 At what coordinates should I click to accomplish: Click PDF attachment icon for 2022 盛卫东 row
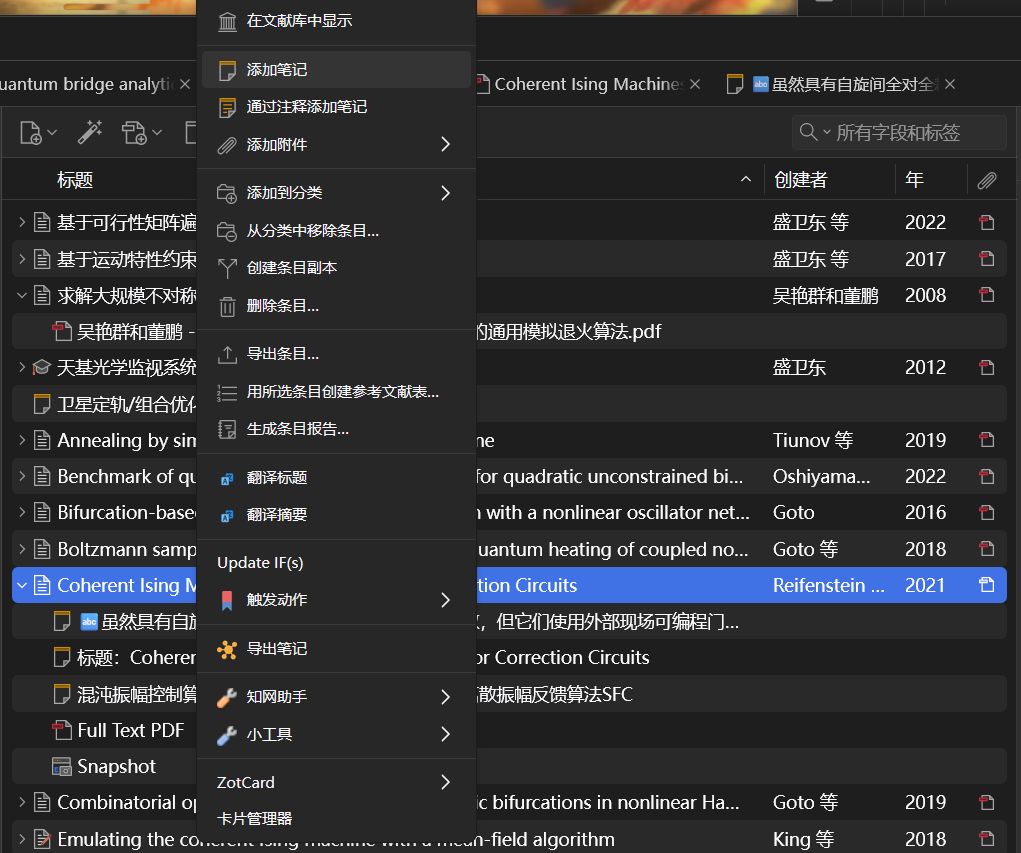click(987, 223)
